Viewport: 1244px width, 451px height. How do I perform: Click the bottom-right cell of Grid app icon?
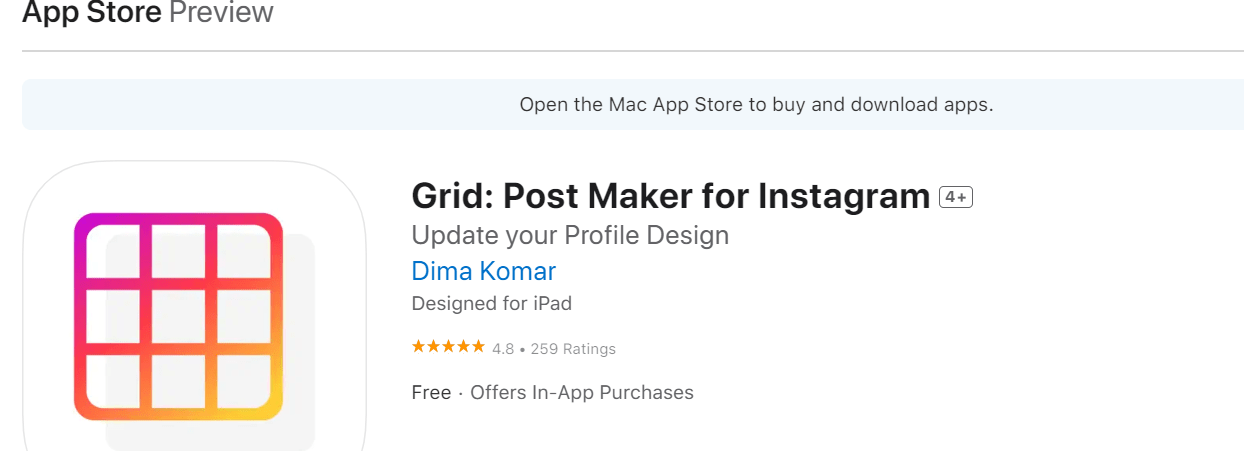coord(244,381)
